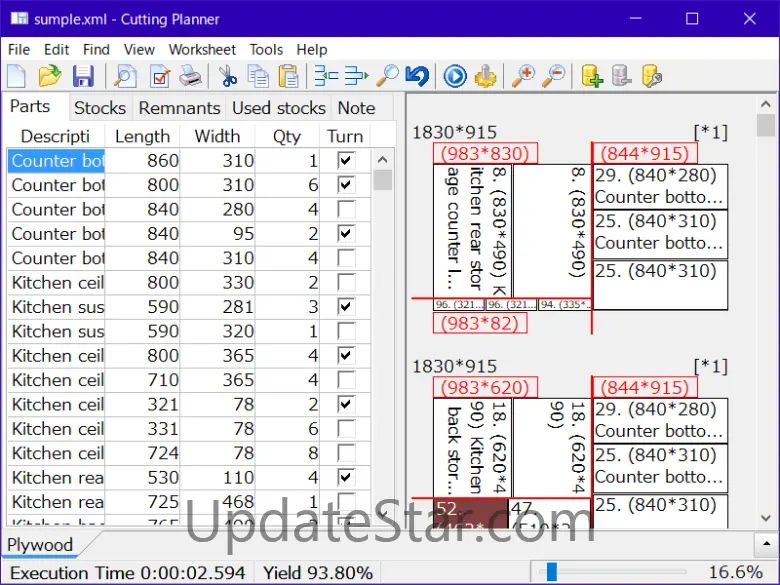The height and width of the screenshot is (585, 780).
Task: Open a file with the folder icon
Action: (50, 76)
